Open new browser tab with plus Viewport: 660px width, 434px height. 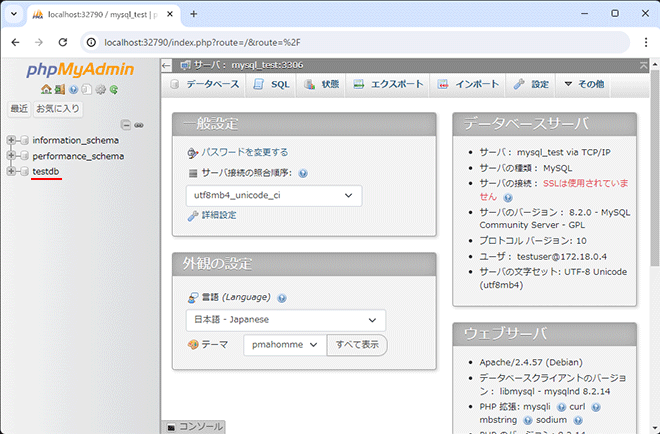tap(194, 14)
